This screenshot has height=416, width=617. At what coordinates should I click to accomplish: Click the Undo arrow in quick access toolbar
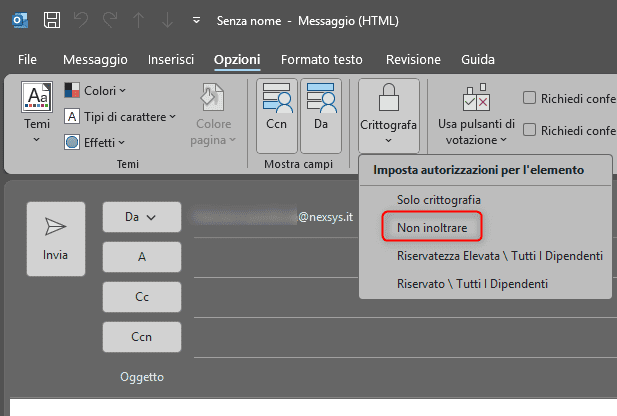tap(81, 20)
